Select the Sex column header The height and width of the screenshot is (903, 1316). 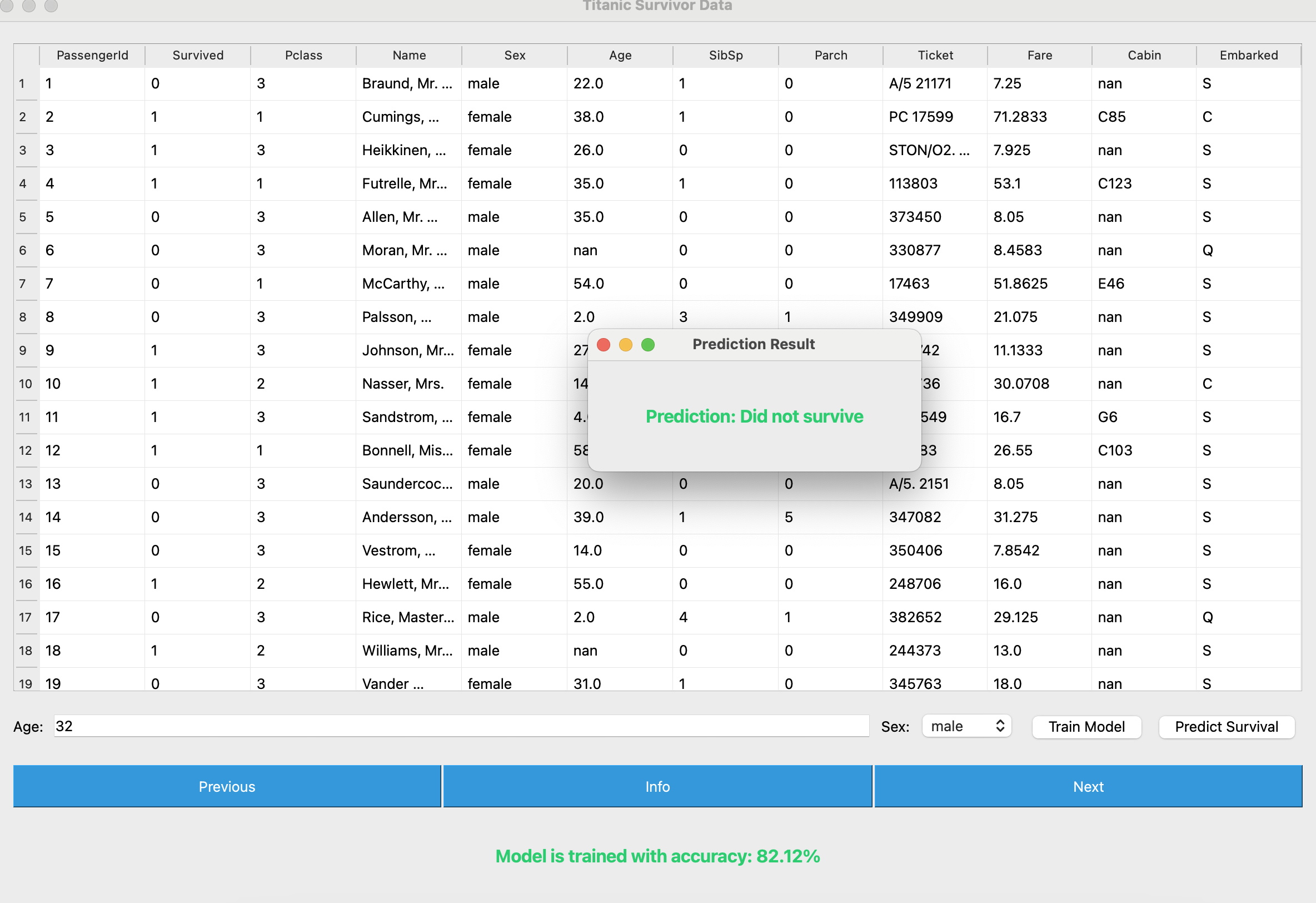point(515,56)
